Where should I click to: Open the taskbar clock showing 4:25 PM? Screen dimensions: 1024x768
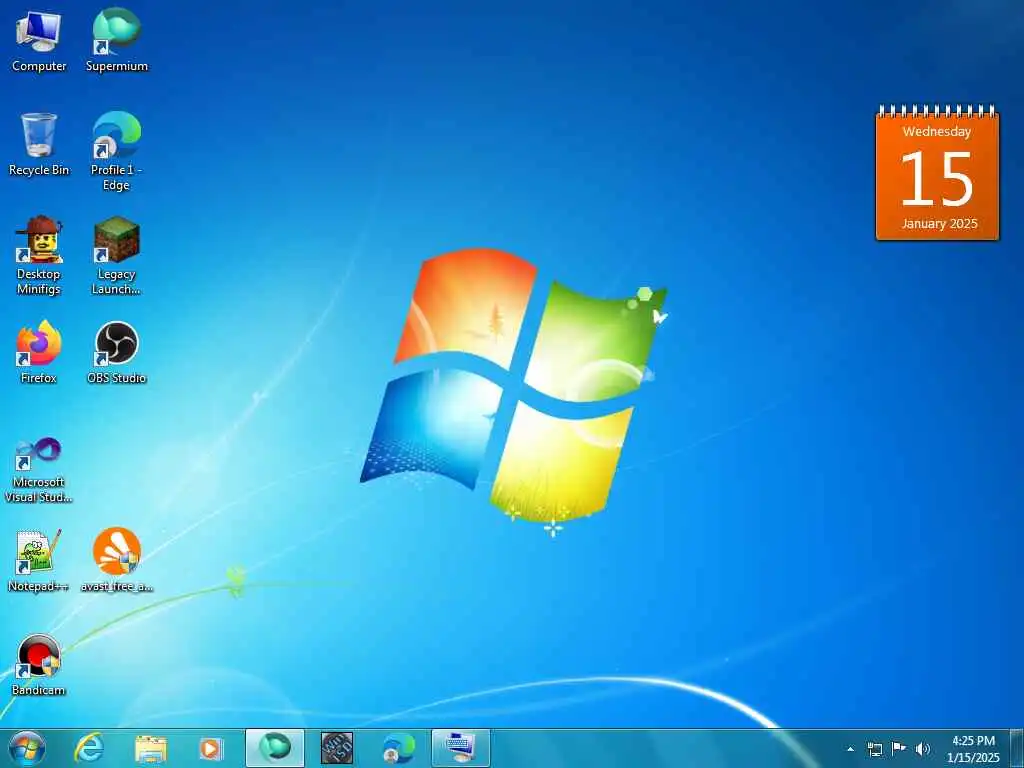(973, 749)
